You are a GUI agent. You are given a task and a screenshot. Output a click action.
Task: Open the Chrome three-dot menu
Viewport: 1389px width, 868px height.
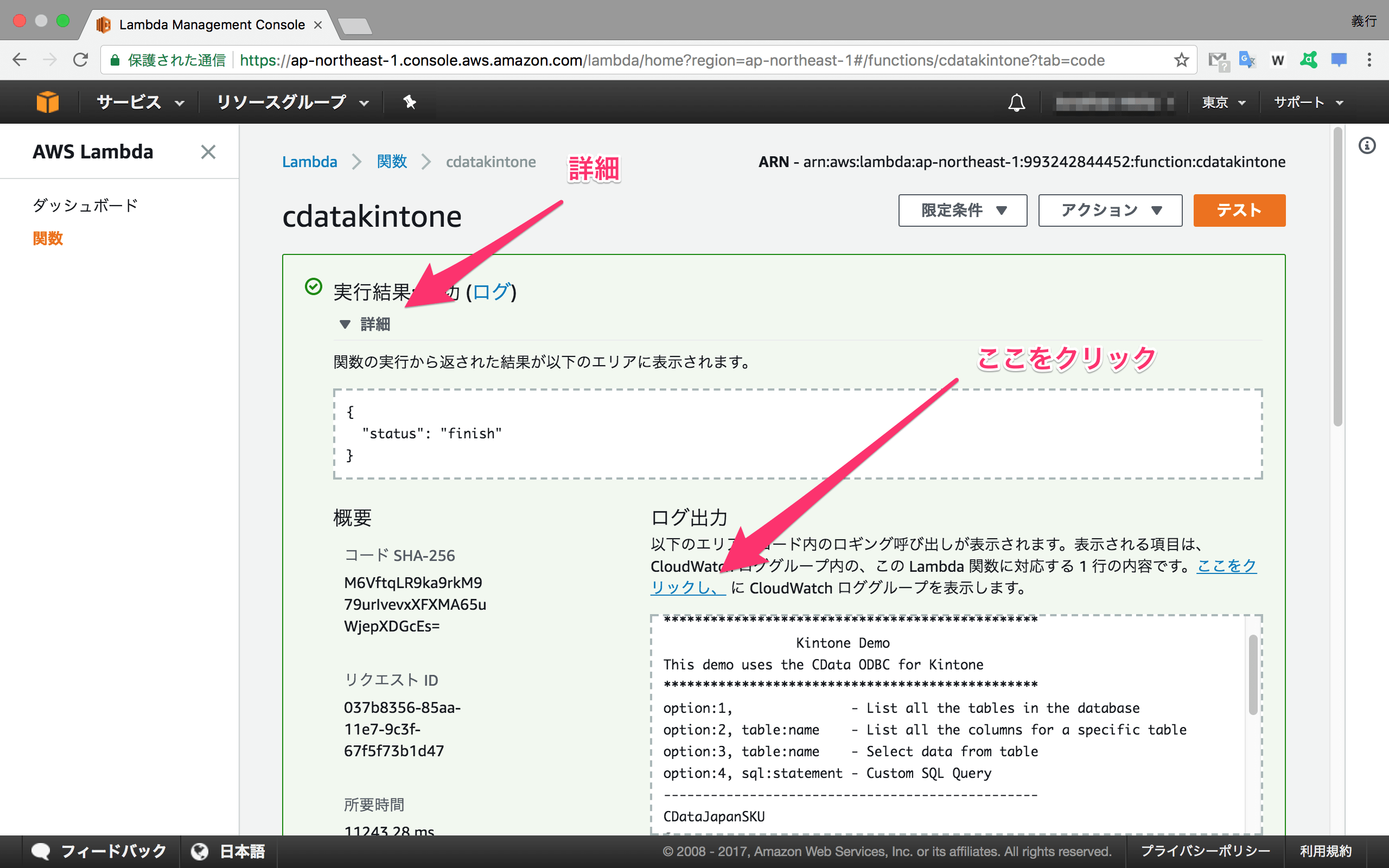pyautogui.click(x=1371, y=60)
